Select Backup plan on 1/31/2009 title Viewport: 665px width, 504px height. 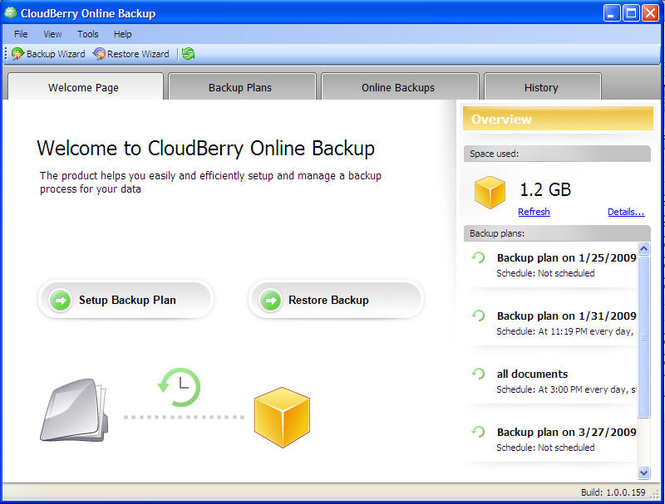[566, 316]
